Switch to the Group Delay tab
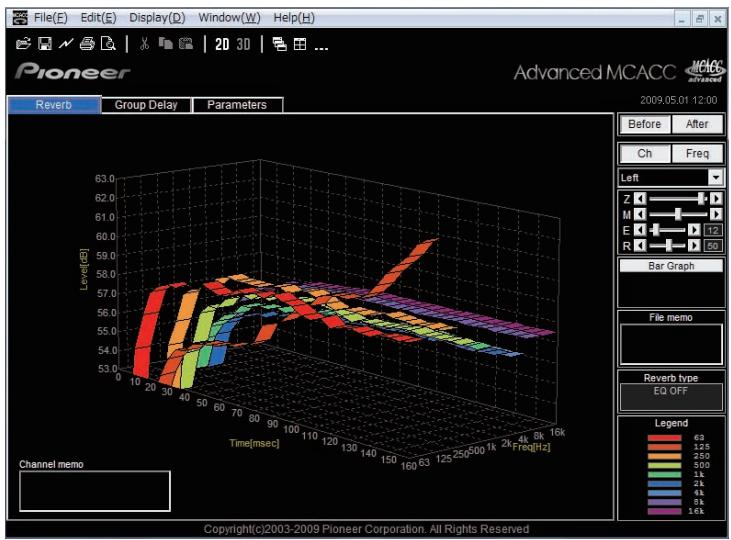731x540 pixels. (146, 105)
